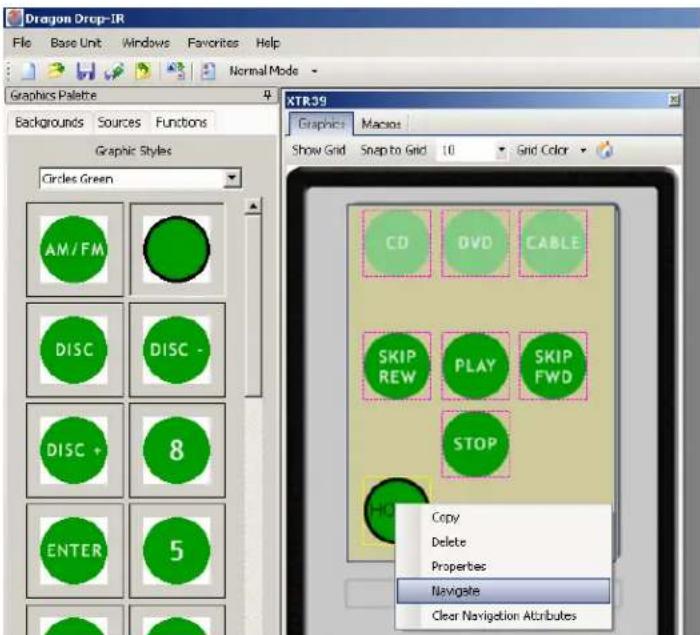Viewport: 700px width, 635px height.
Task: Click the palette scrollbar thumb
Action: click(253, 306)
